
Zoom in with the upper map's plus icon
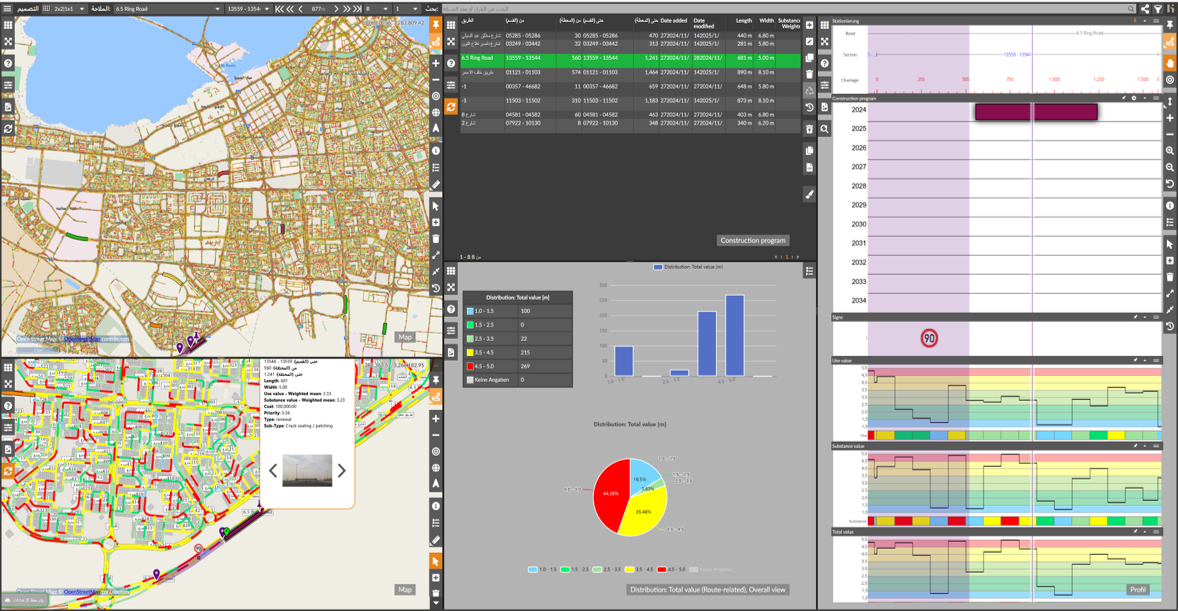[x=436, y=63]
